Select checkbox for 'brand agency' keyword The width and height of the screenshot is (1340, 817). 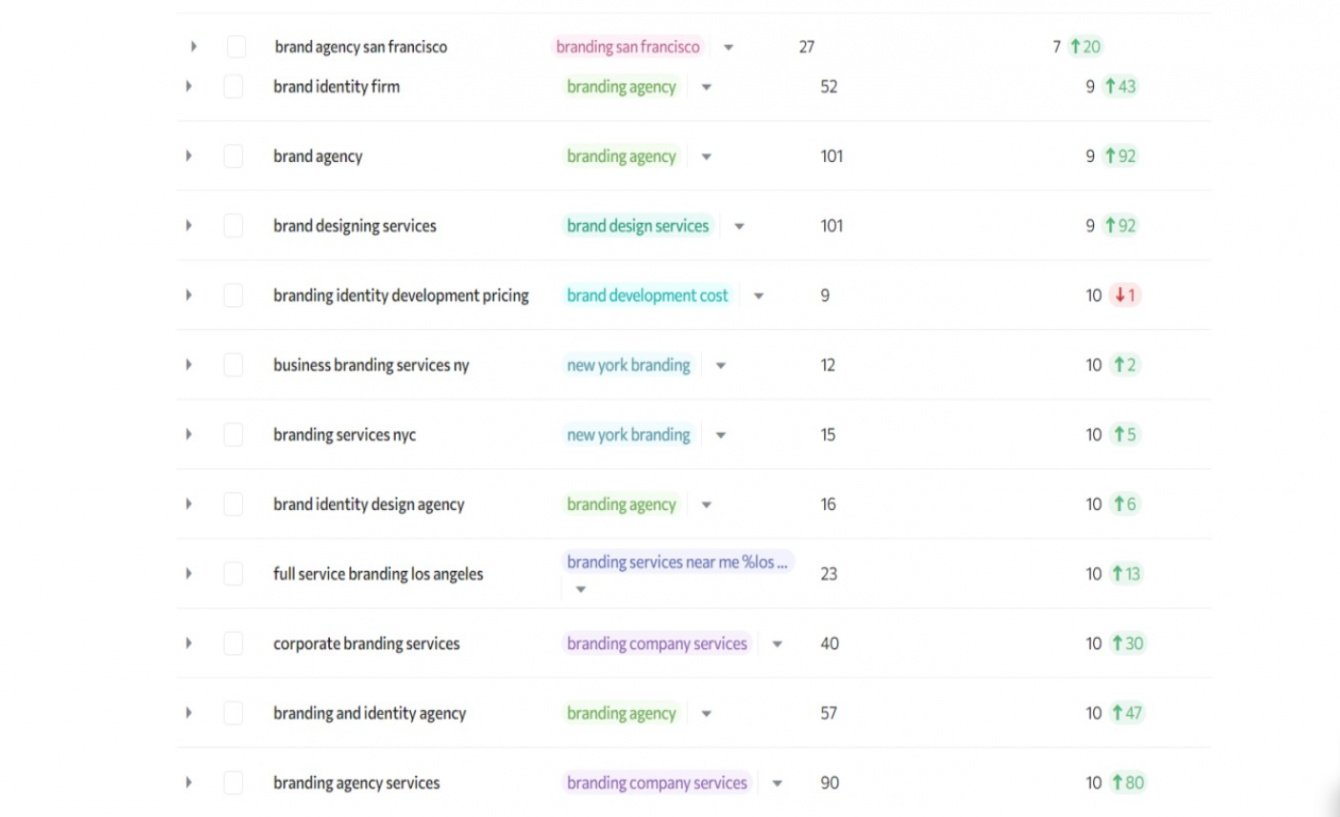(x=233, y=156)
